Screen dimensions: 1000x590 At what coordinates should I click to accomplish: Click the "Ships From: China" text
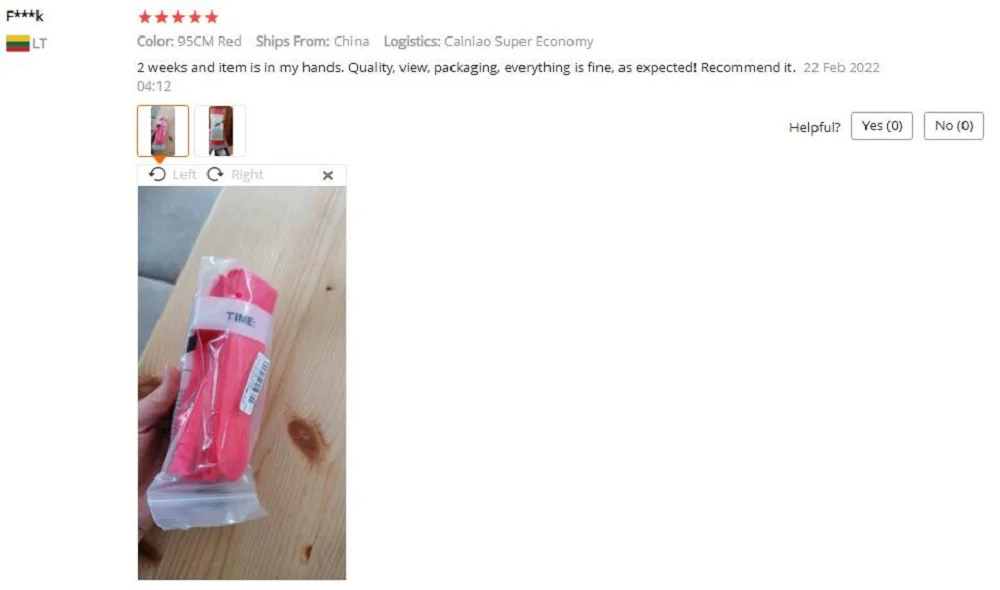tap(312, 41)
